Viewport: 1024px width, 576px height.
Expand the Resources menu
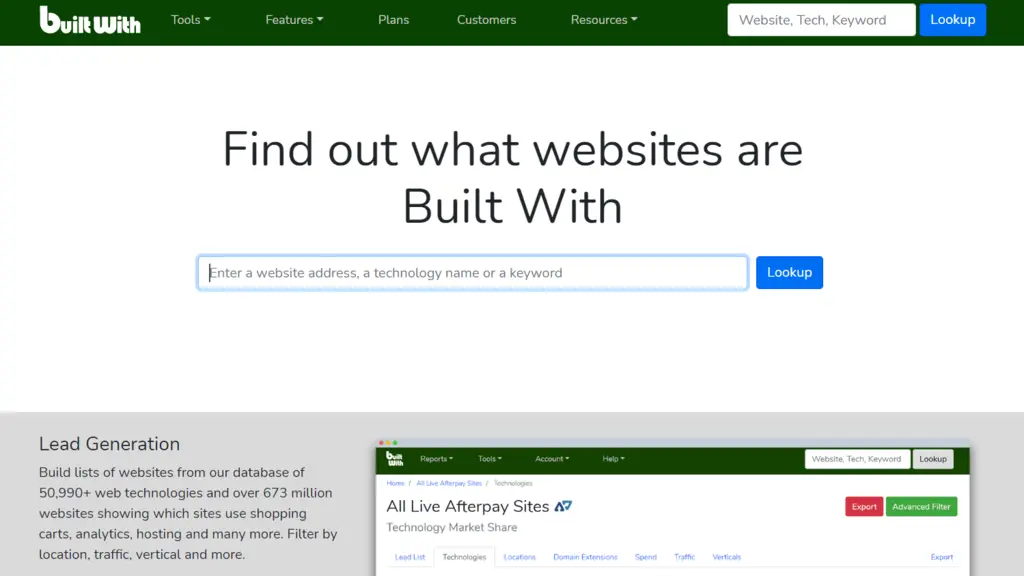pos(603,19)
